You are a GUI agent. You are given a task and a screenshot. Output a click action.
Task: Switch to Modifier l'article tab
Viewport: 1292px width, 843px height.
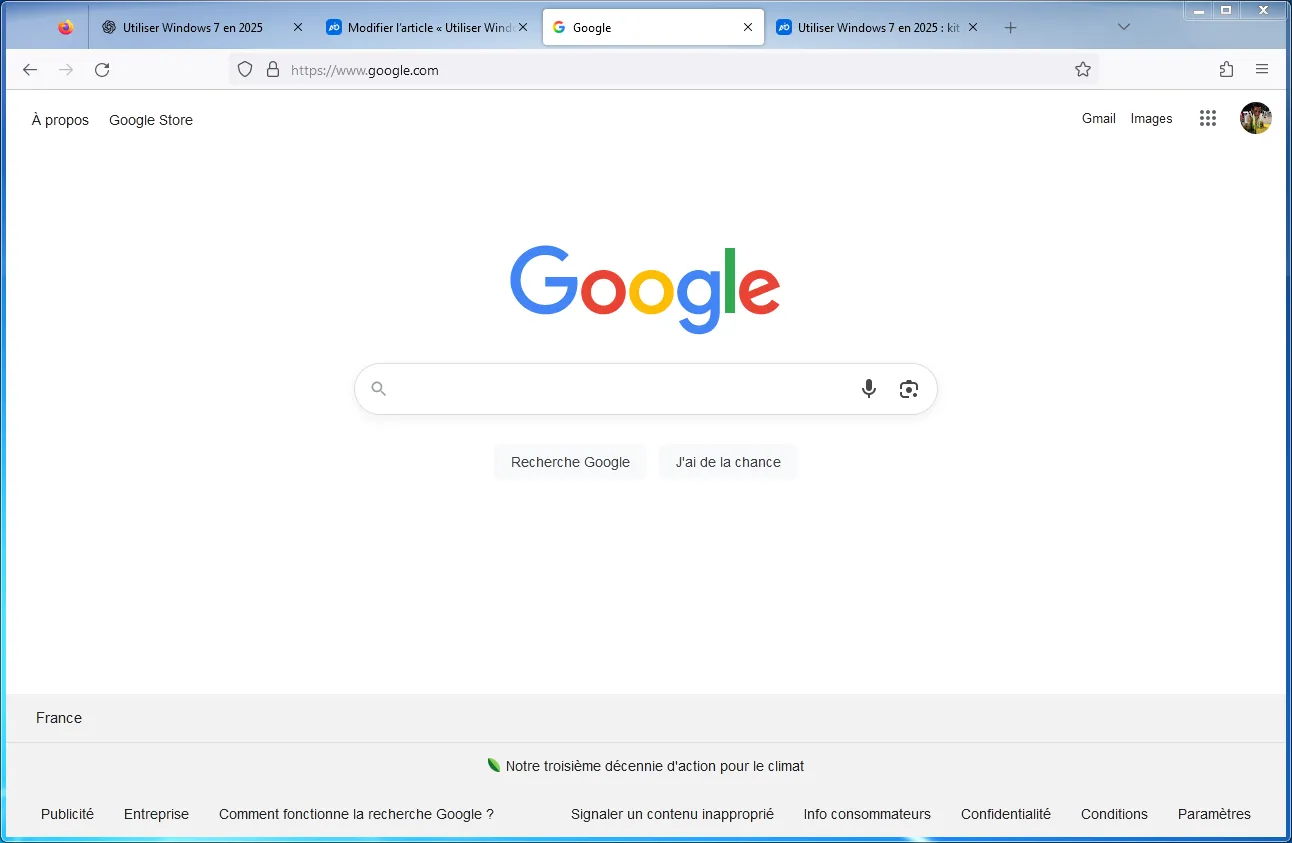point(427,28)
